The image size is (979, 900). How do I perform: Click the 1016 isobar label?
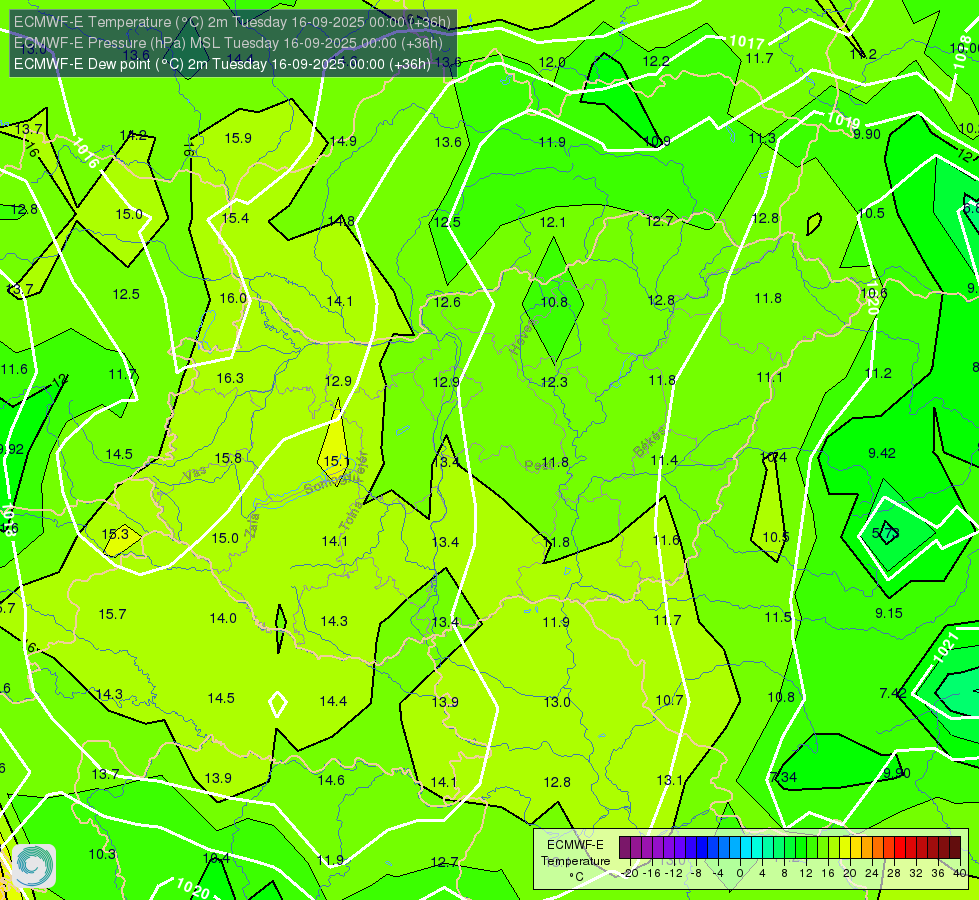(86, 152)
